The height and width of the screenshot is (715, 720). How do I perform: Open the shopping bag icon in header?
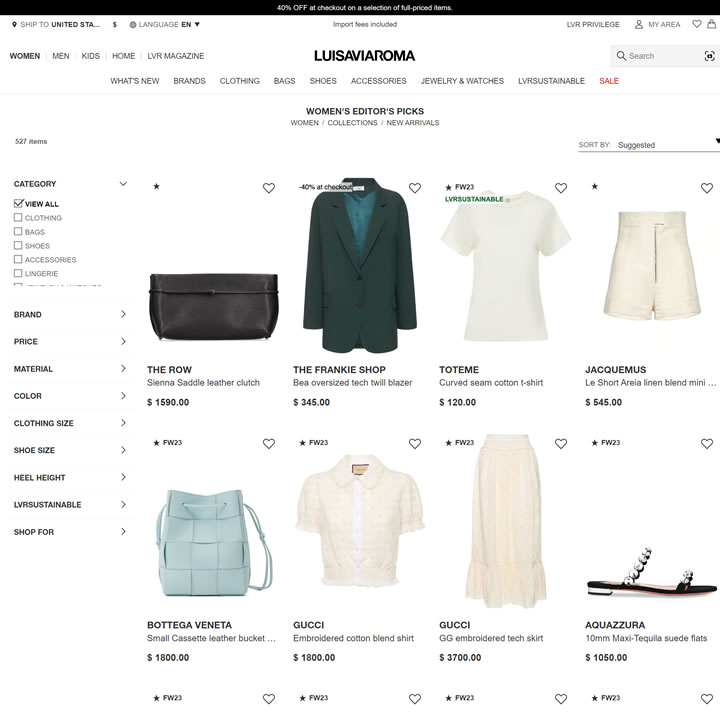[x=711, y=24]
